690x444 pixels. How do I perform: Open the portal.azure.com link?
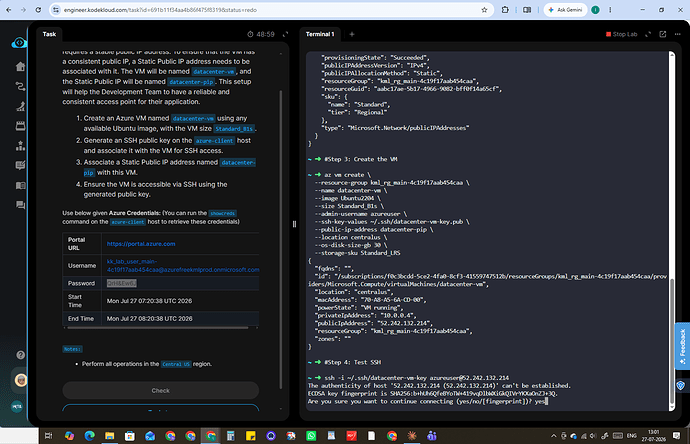click(141, 243)
